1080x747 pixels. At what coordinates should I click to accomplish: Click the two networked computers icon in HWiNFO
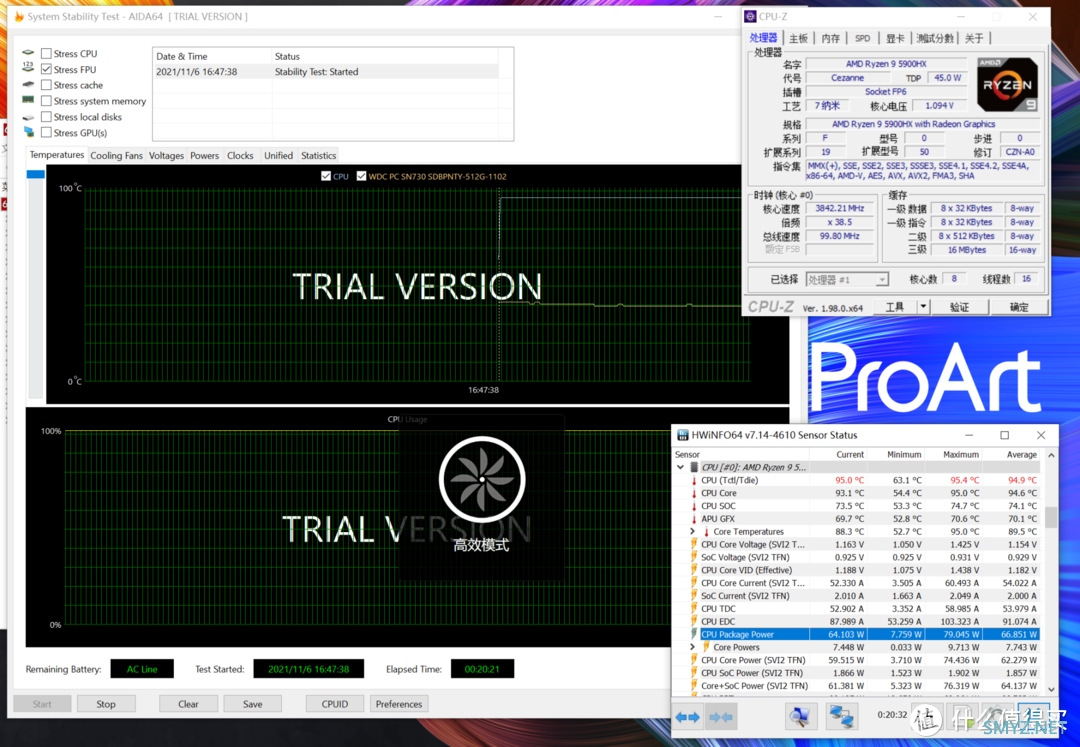click(841, 717)
